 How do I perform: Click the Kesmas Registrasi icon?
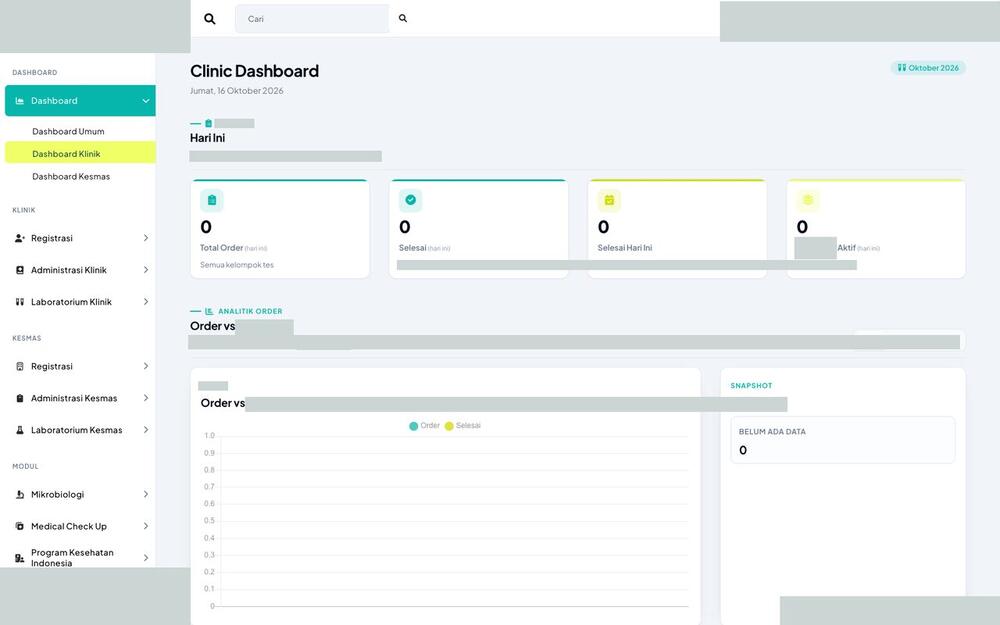[x=20, y=366]
